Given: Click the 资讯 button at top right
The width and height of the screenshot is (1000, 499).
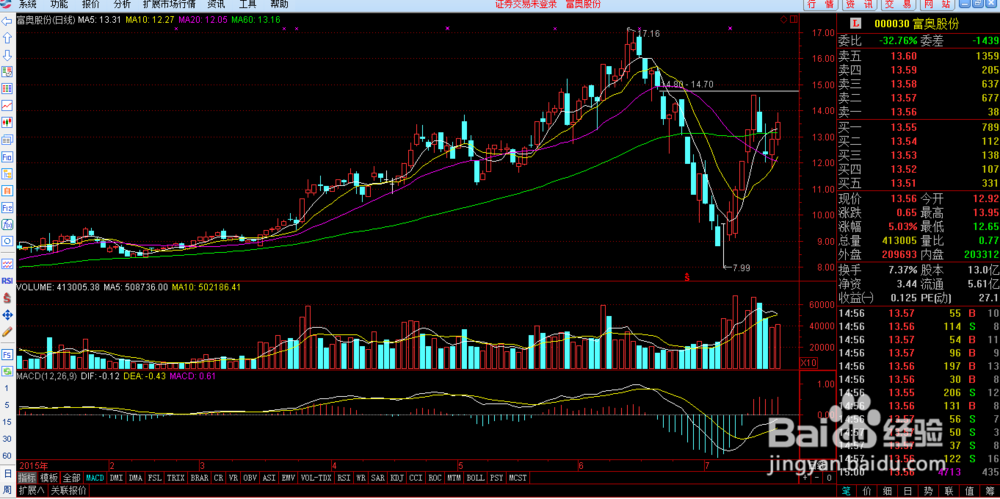Looking at the screenshot, I should 859,4.
